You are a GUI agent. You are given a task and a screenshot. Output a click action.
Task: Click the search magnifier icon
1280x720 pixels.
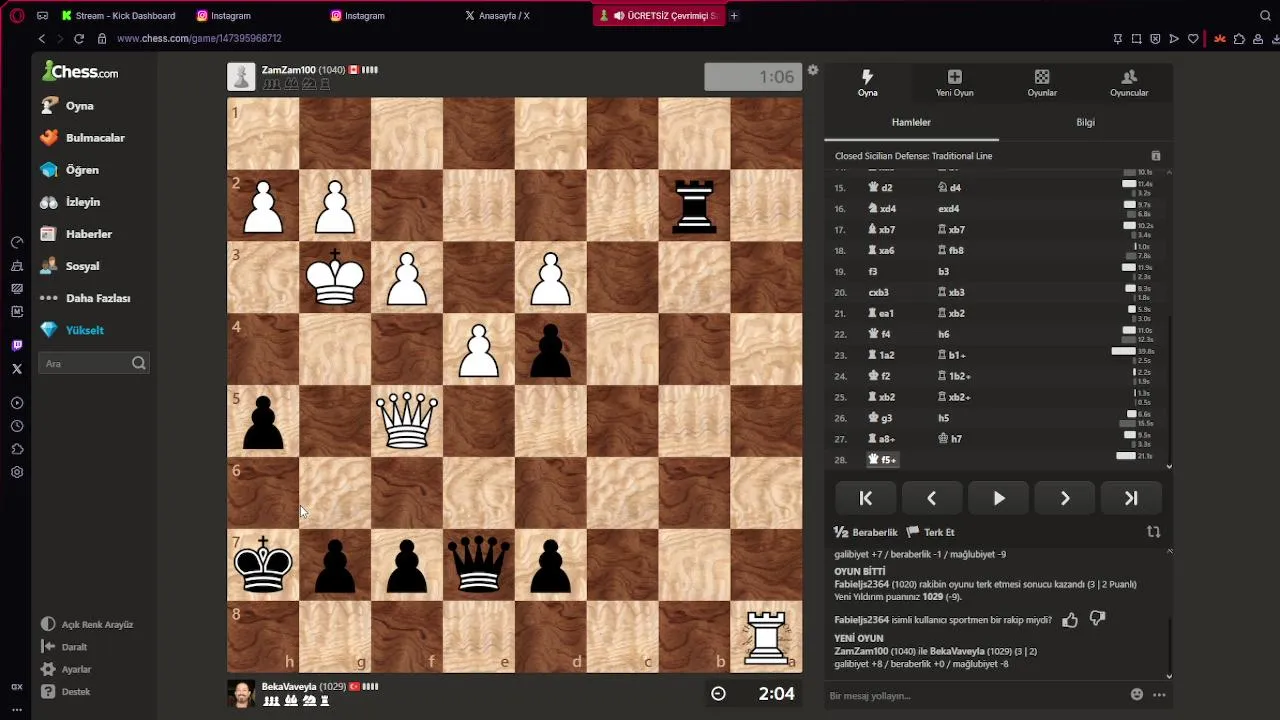point(139,363)
